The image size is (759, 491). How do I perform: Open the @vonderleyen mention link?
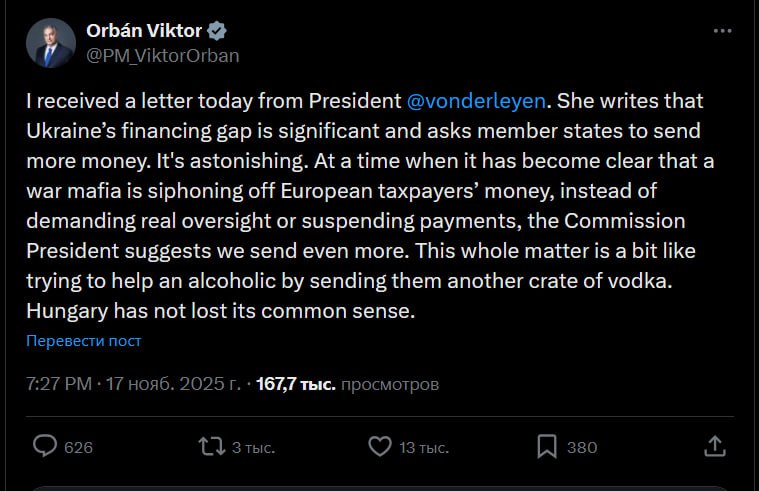point(479,102)
